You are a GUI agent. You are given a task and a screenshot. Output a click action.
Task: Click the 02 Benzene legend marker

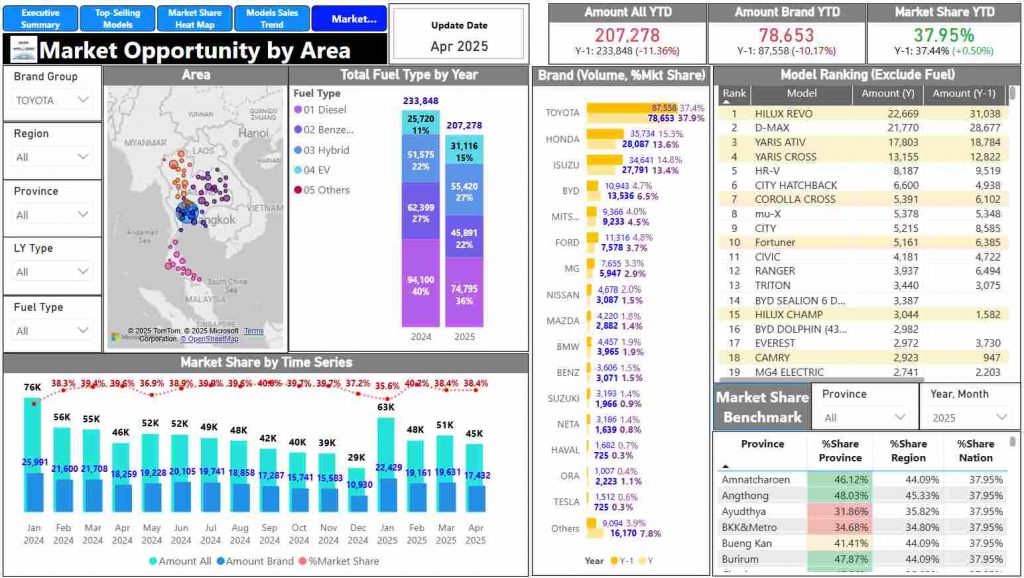(x=298, y=130)
